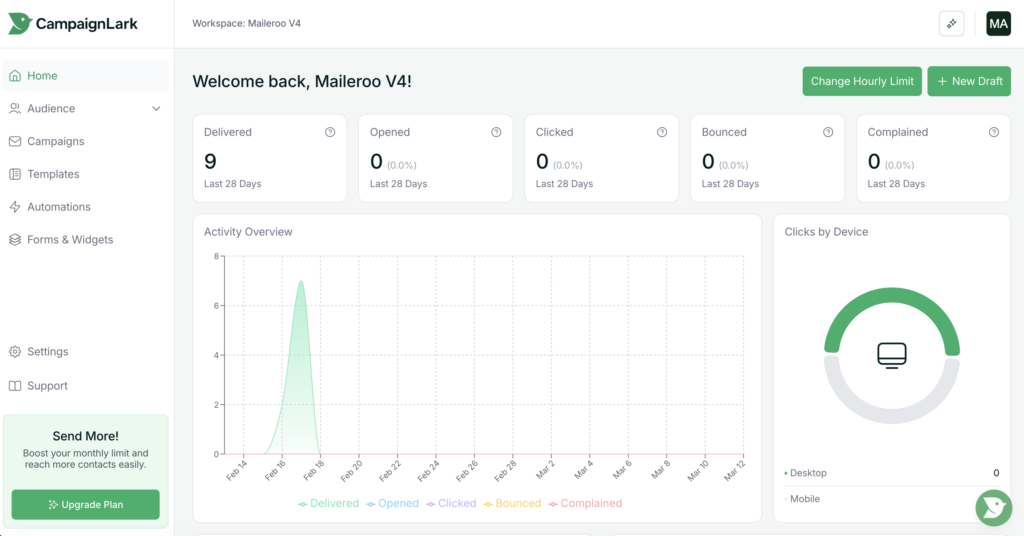1024x536 pixels.
Task: Click the Complained legend color marker
Action: tap(553, 504)
